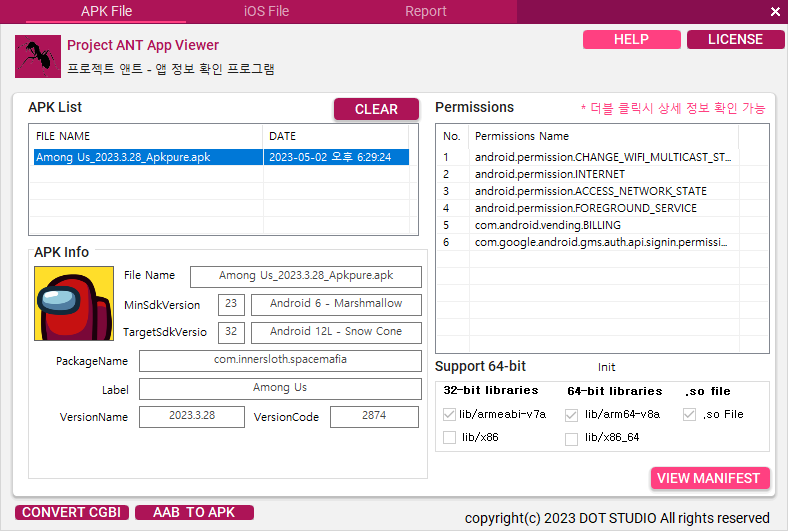Viewport: 788px width, 531px height.
Task: Click the No. column header in Permissions
Action: tap(452, 136)
